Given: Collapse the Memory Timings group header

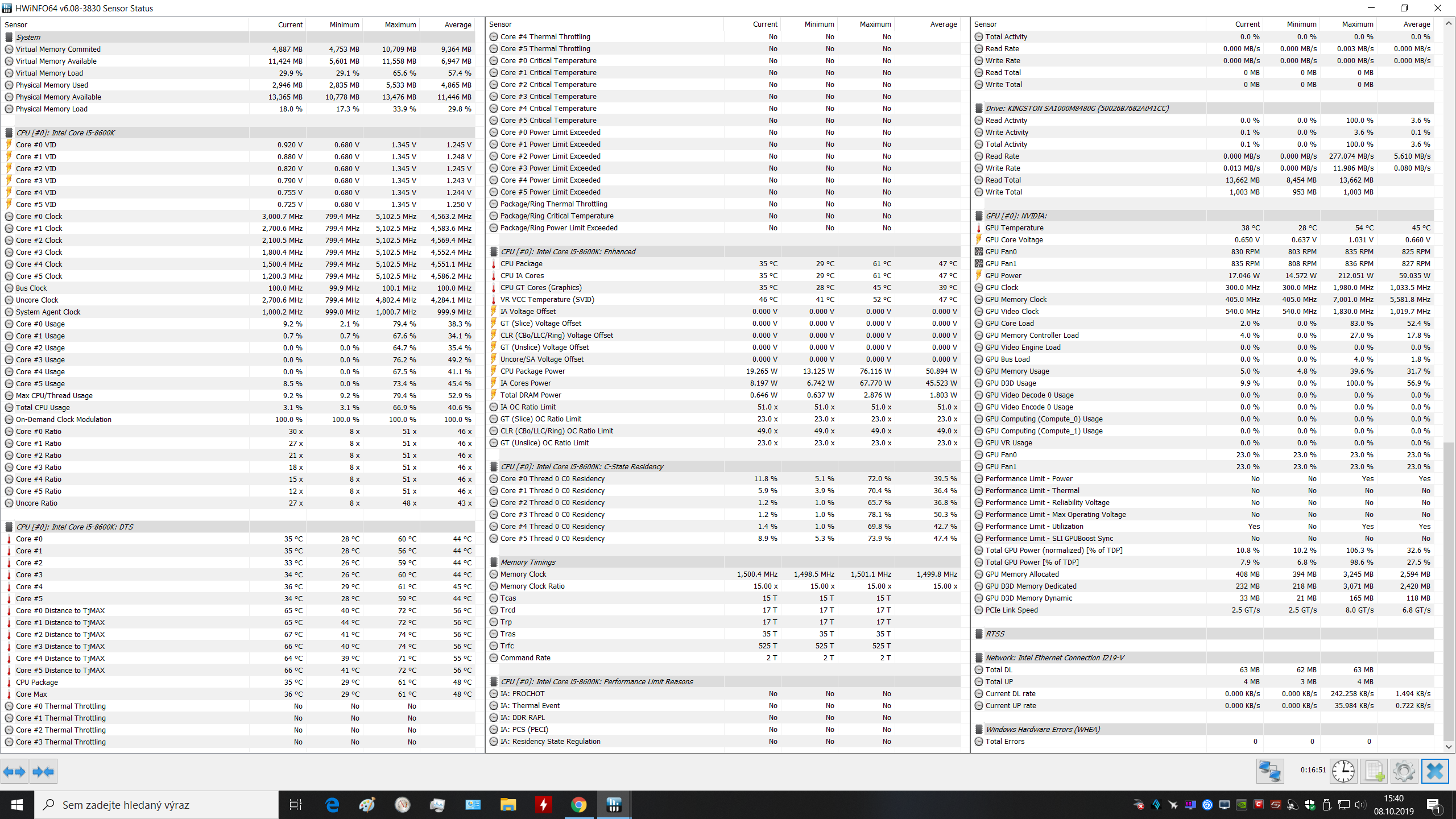Looking at the screenshot, I should (528, 562).
